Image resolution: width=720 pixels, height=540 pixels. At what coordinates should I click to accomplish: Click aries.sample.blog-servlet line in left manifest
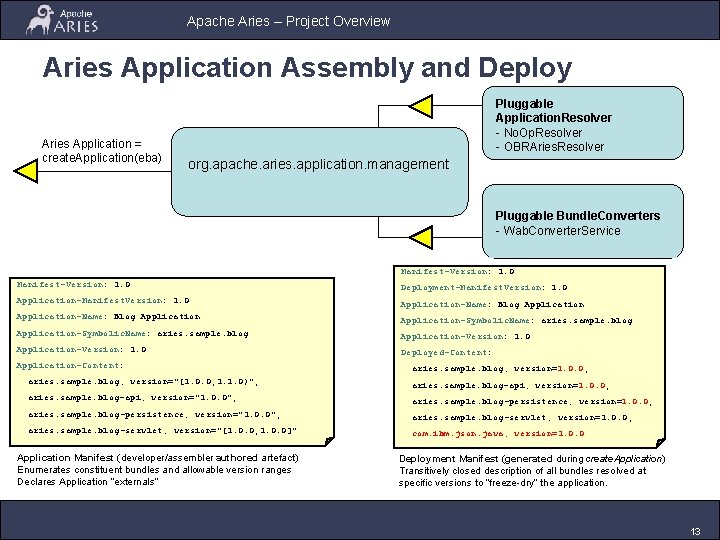pyautogui.click(x=163, y=431)
